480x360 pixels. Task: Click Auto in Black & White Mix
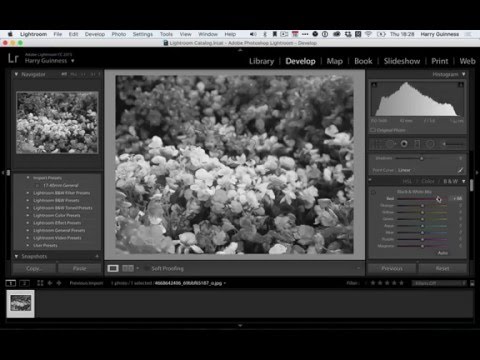pyautogui.click(x=443, y=253)
